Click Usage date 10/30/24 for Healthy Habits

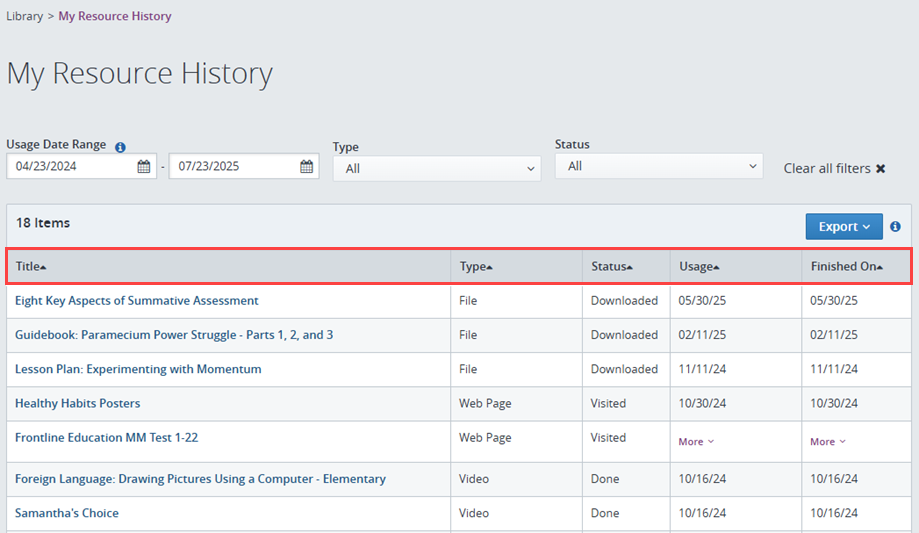[702, 403]
